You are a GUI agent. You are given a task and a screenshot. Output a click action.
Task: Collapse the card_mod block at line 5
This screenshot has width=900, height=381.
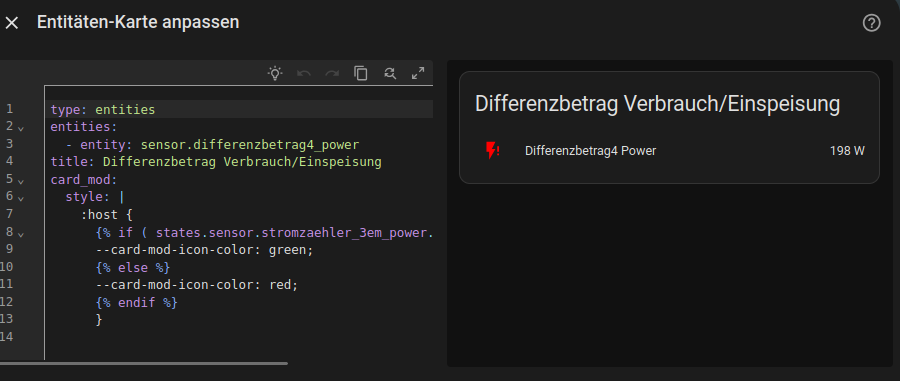click(x=21, y=181)
